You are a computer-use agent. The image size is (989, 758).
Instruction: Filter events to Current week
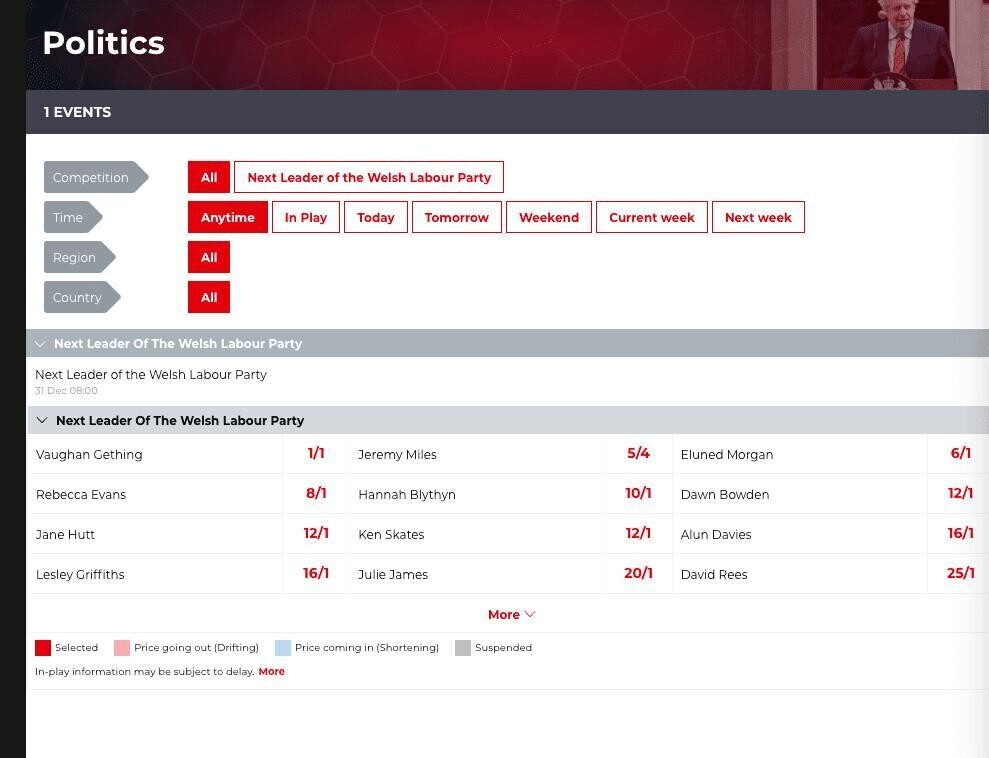[652, 217]
